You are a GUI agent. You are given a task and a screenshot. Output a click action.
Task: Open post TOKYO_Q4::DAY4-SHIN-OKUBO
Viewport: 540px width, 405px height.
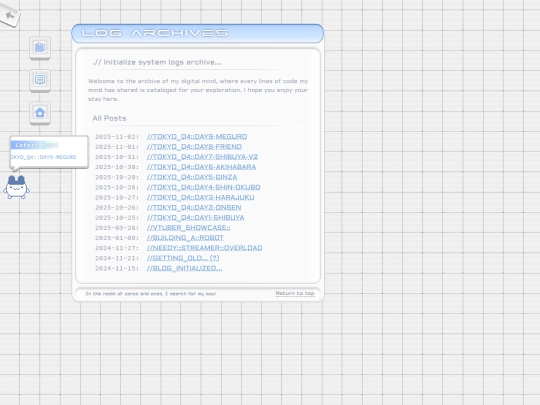coord(203,187)
